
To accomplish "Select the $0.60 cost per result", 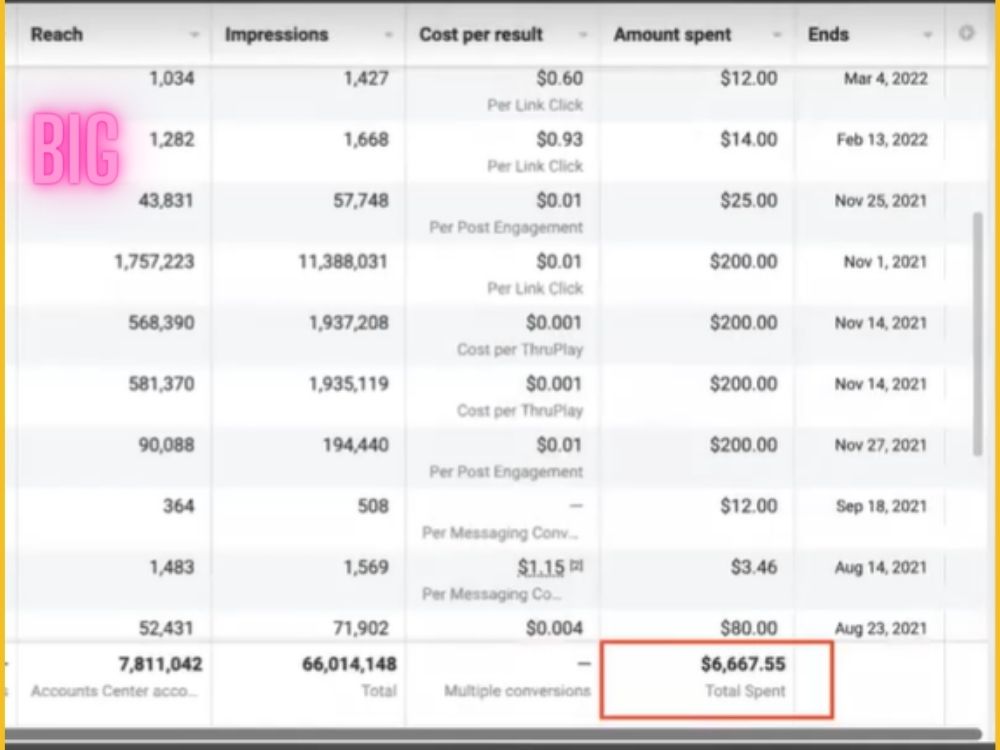I will pyautogui.click(x=559, y=78).
